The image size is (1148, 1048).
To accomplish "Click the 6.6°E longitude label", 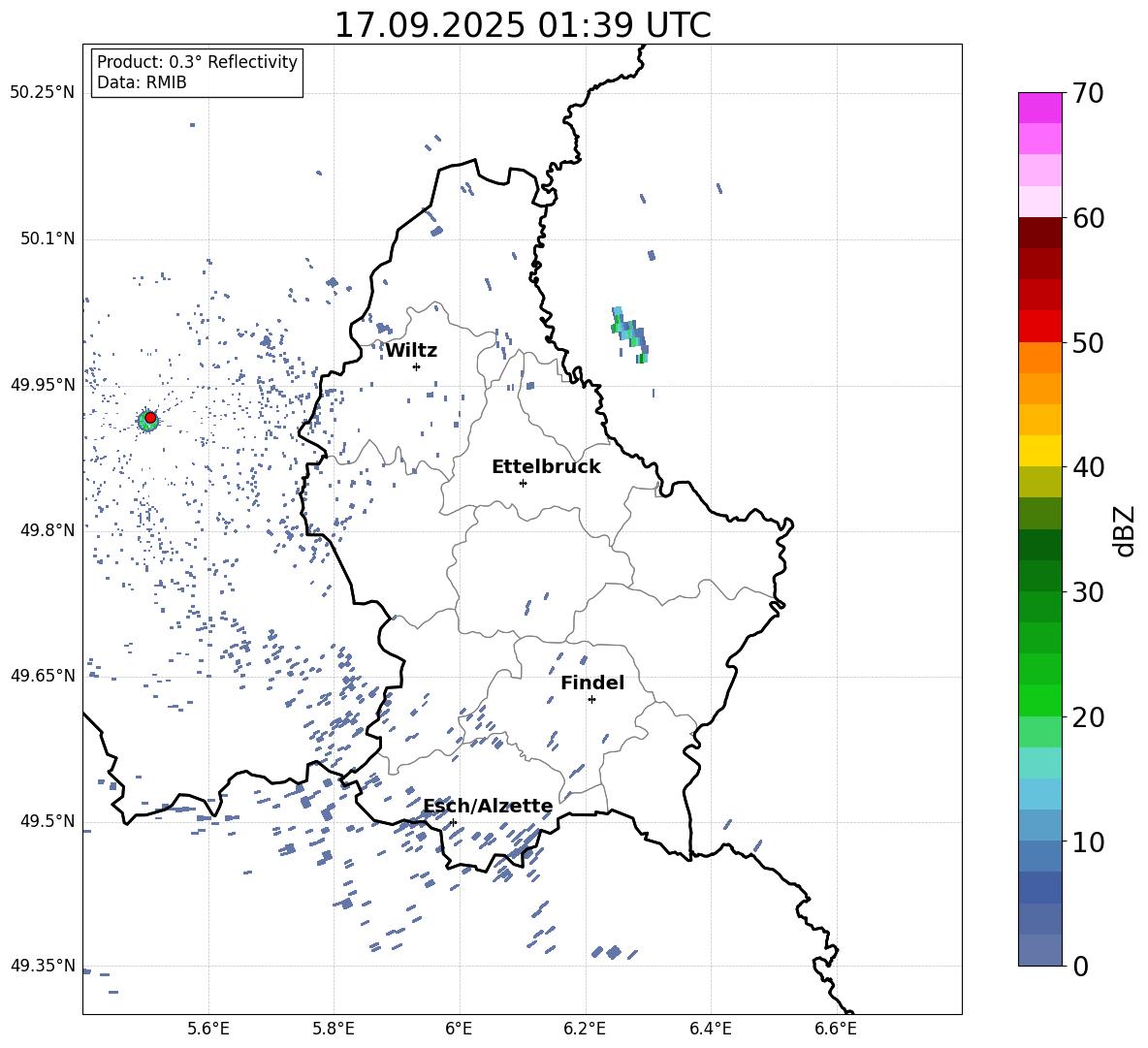I will 836,1029.
